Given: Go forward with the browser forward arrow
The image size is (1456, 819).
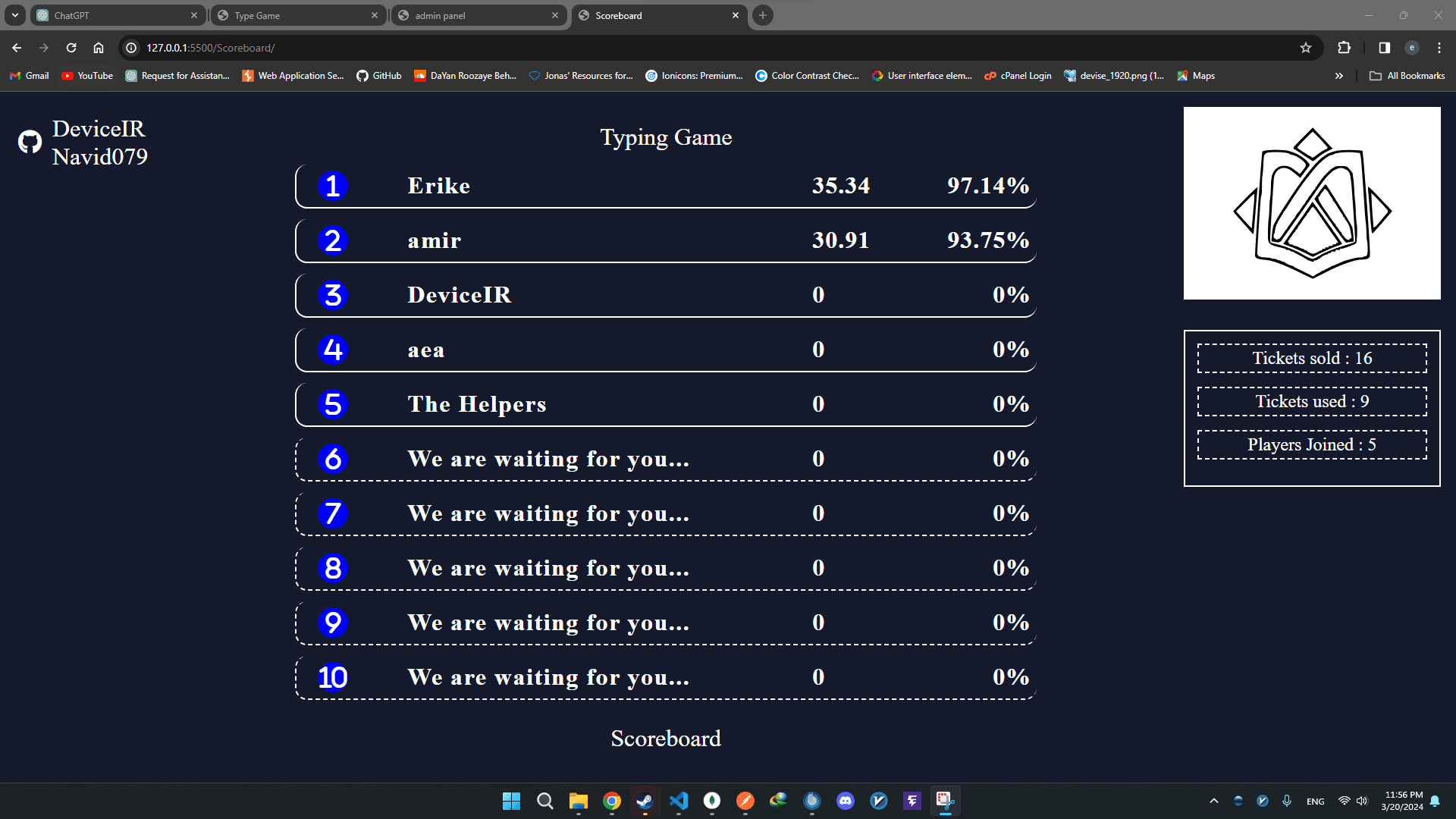Looking at the screenshot, I should point(44,48).
